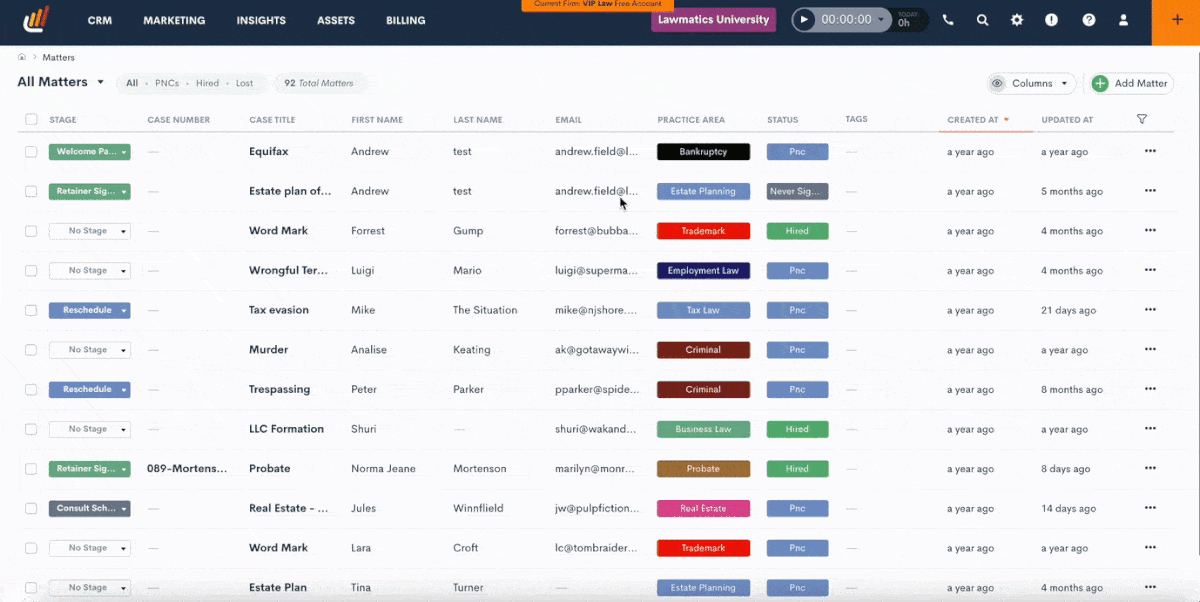Click the Lawmatics University button

click(x=713, y=20)
